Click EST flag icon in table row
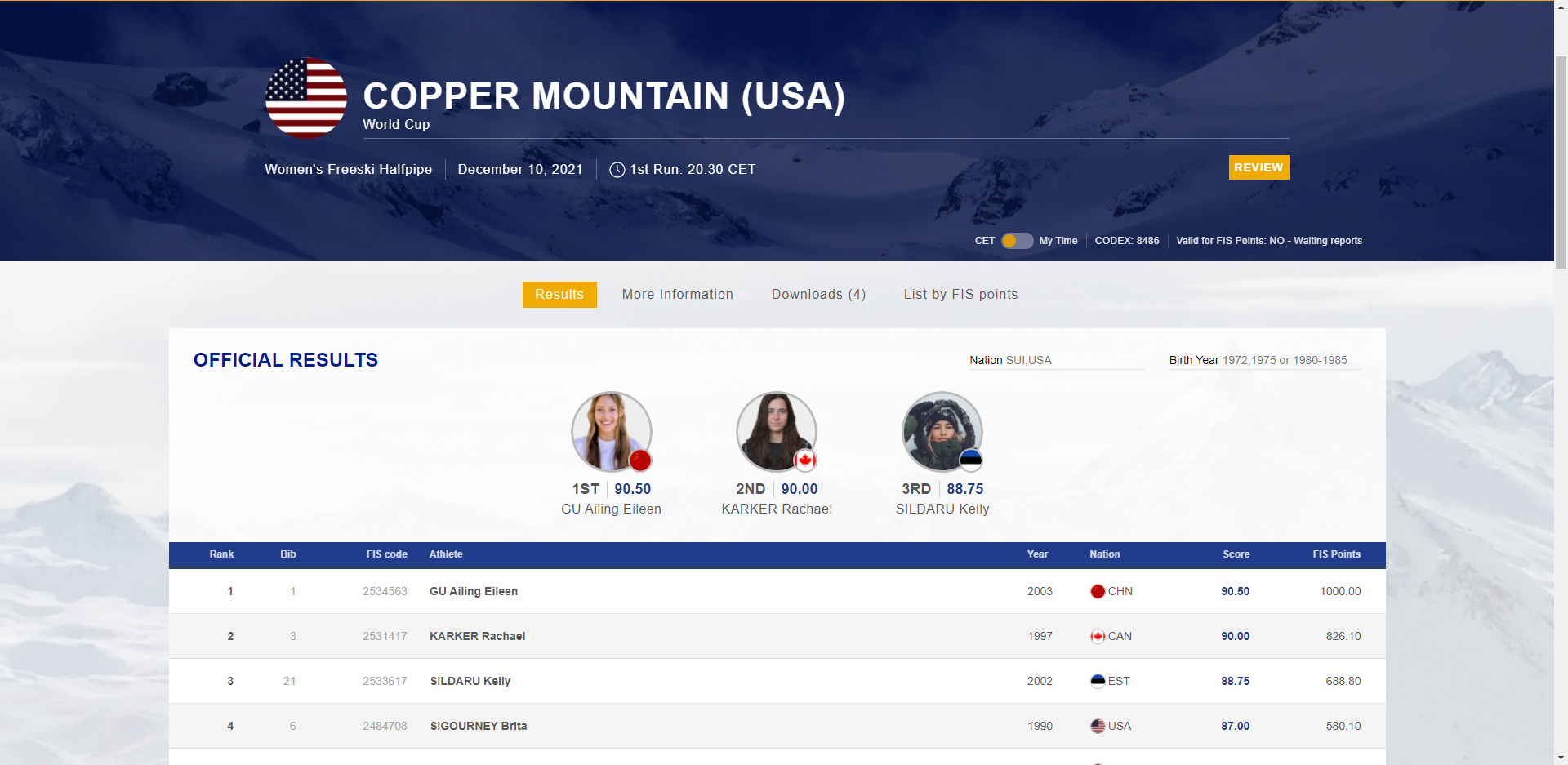 pos(1098,682)
